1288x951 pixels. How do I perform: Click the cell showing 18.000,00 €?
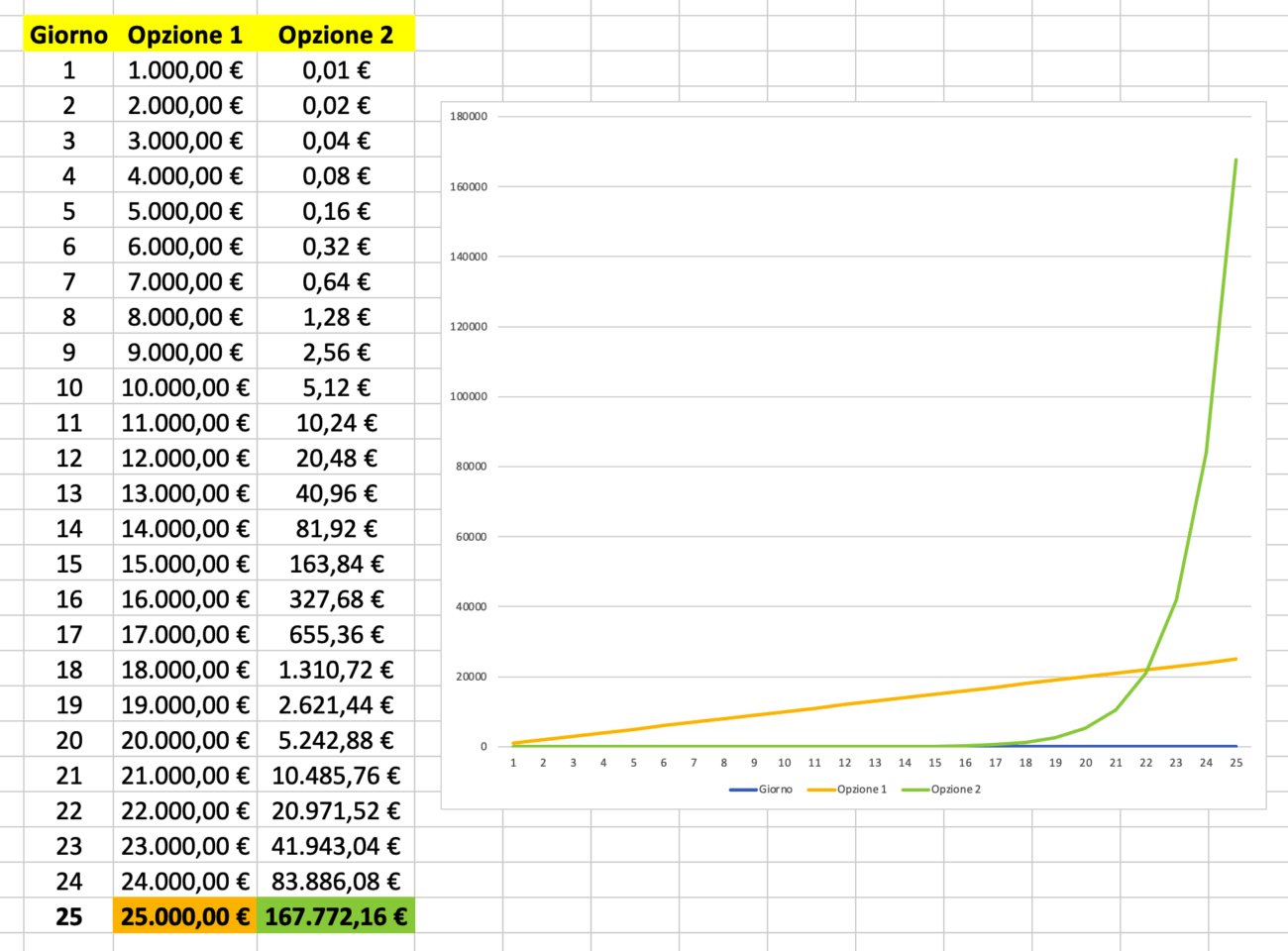[185, 670]
